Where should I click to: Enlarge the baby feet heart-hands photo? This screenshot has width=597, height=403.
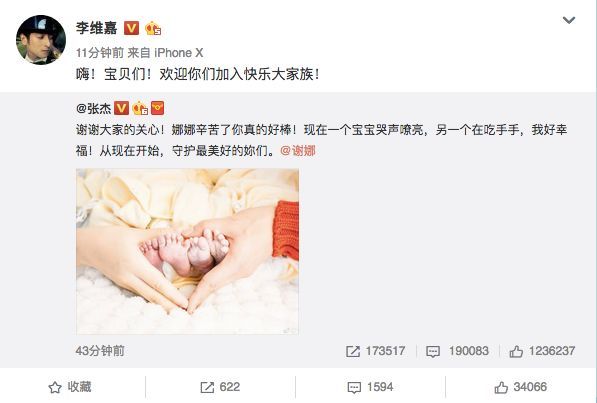(187, 251)
